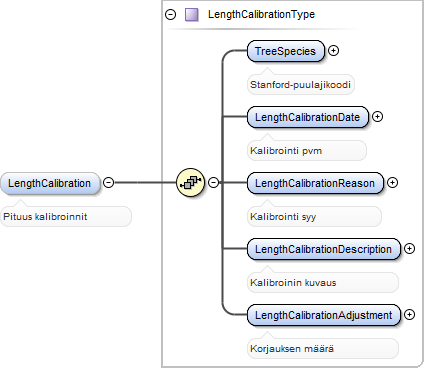Click the purple LengthCalibrationType type icon

[192, 15]
